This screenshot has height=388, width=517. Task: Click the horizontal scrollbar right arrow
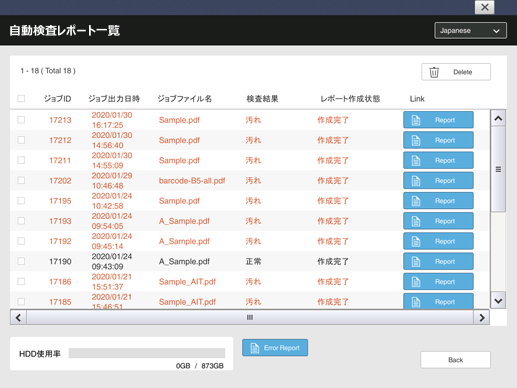(x=482, y=318)
